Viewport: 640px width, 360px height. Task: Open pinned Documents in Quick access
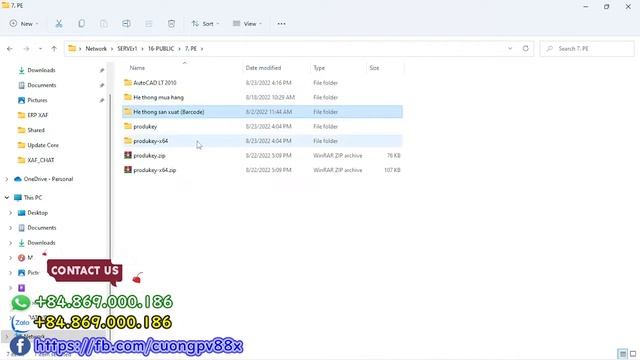coord(42,85)
